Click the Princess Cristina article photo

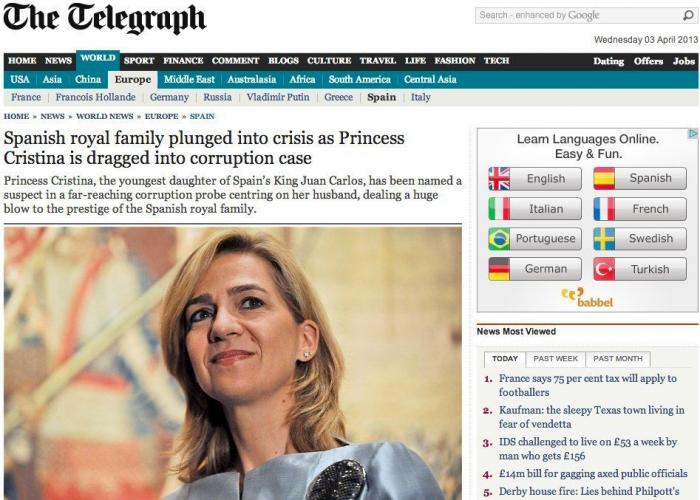tap(233, 363)
